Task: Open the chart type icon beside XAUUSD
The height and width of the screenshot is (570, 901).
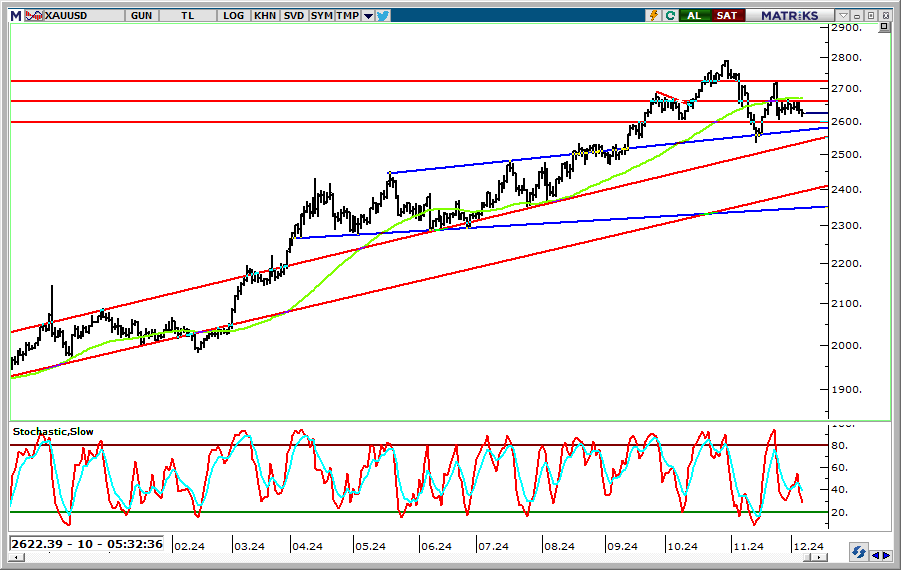Action: point(32,15)
